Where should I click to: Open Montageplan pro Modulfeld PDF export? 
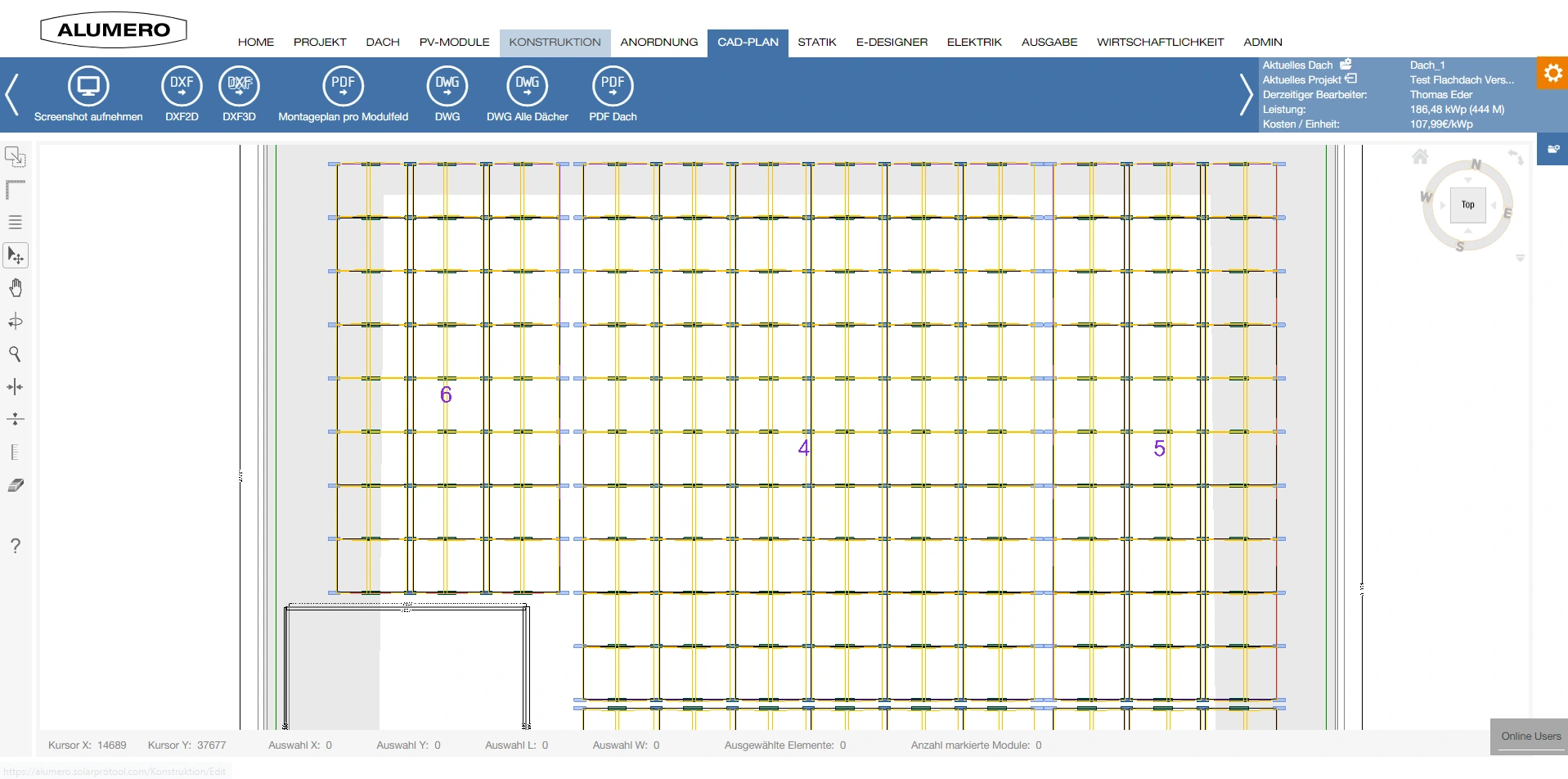pyautogui.click(x=343, y=86)
